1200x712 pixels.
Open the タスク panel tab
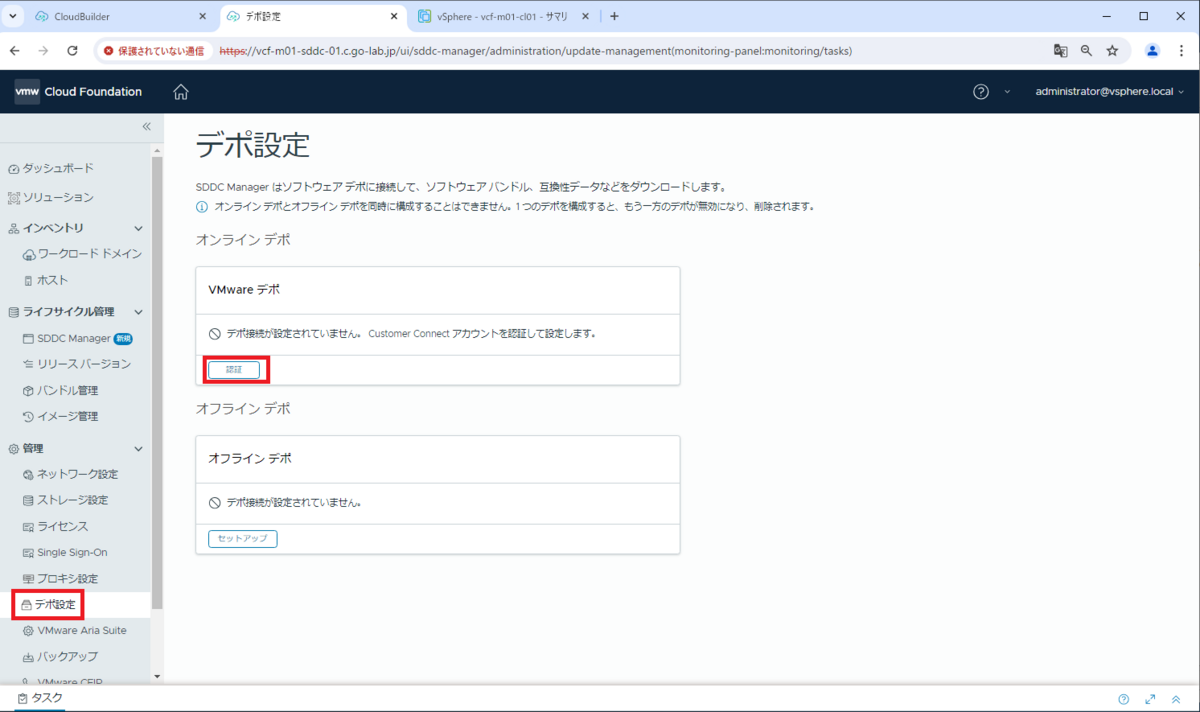coord(40,699)
